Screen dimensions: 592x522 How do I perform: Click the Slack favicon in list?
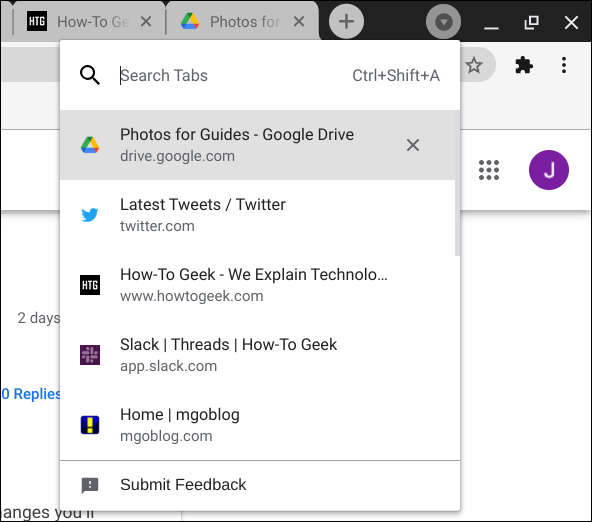(90, 355)
